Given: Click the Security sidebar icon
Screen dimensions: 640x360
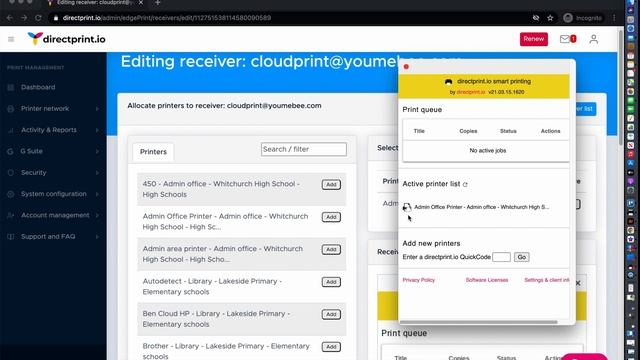Looking at the screenshot, I should 11,173.
